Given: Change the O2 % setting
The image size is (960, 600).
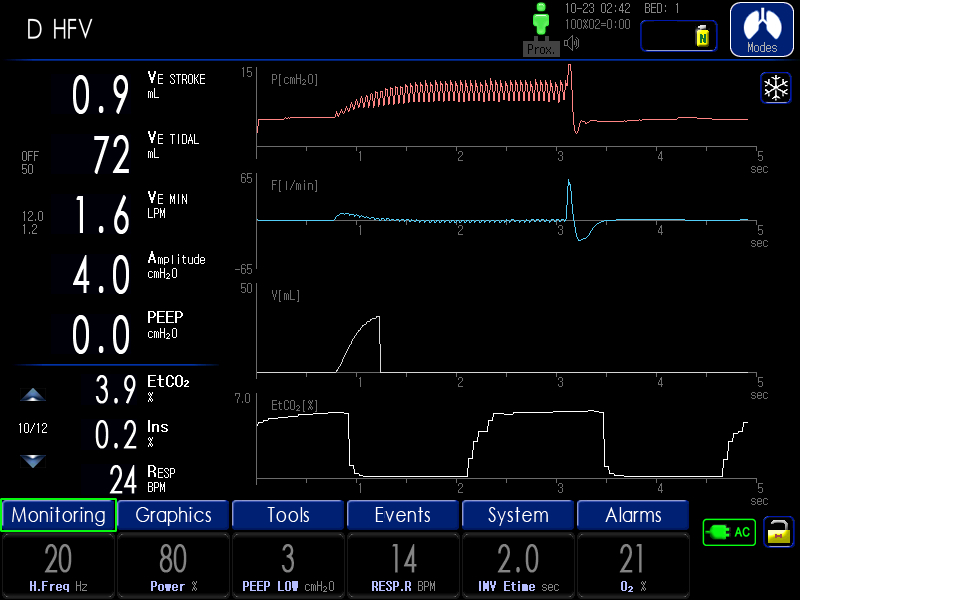Looking at the screenshot, I should point(633,566).
